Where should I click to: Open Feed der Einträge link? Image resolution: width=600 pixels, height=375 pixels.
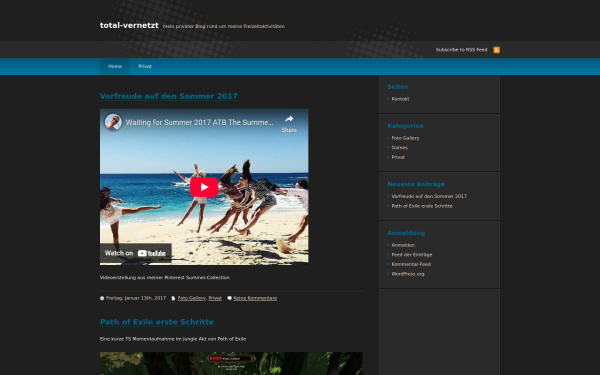[x=412, y=254]
